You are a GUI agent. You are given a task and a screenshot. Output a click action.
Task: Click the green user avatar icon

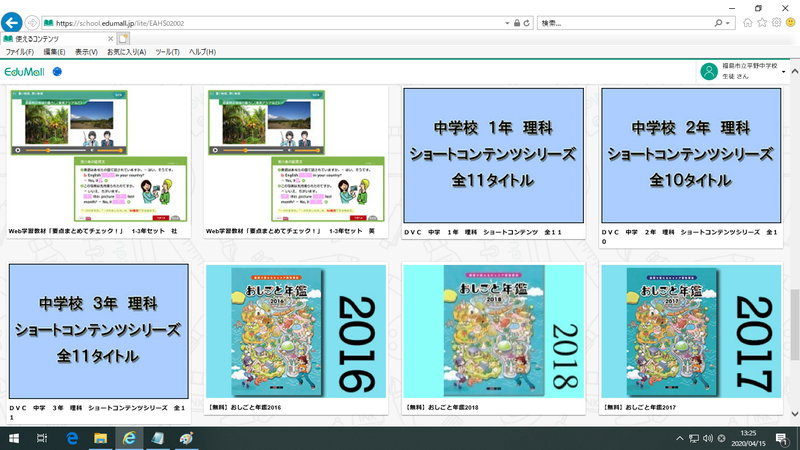click(x=709, y=71)
